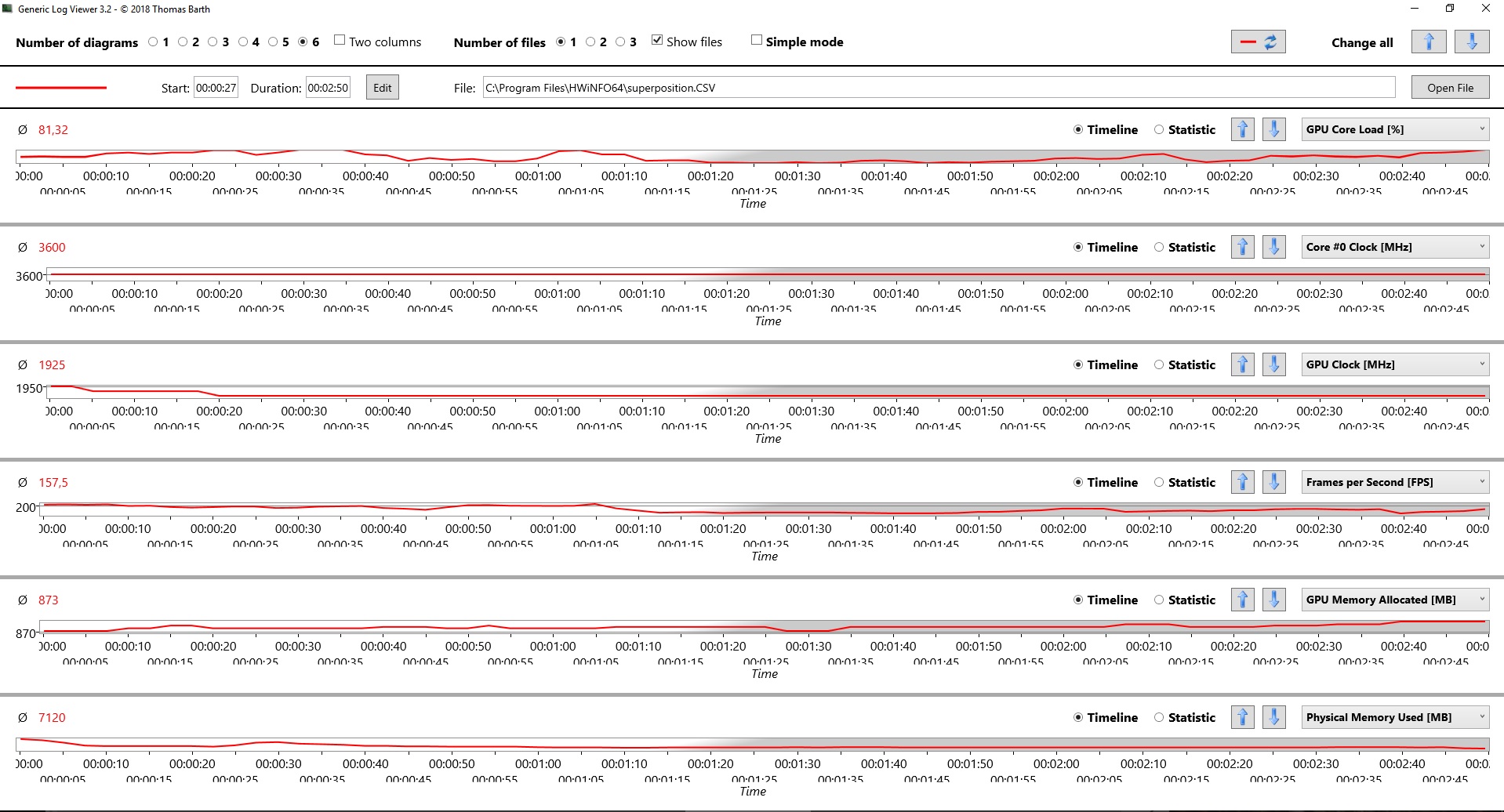Enable the Simple mode checkbox

coord(757,40)
